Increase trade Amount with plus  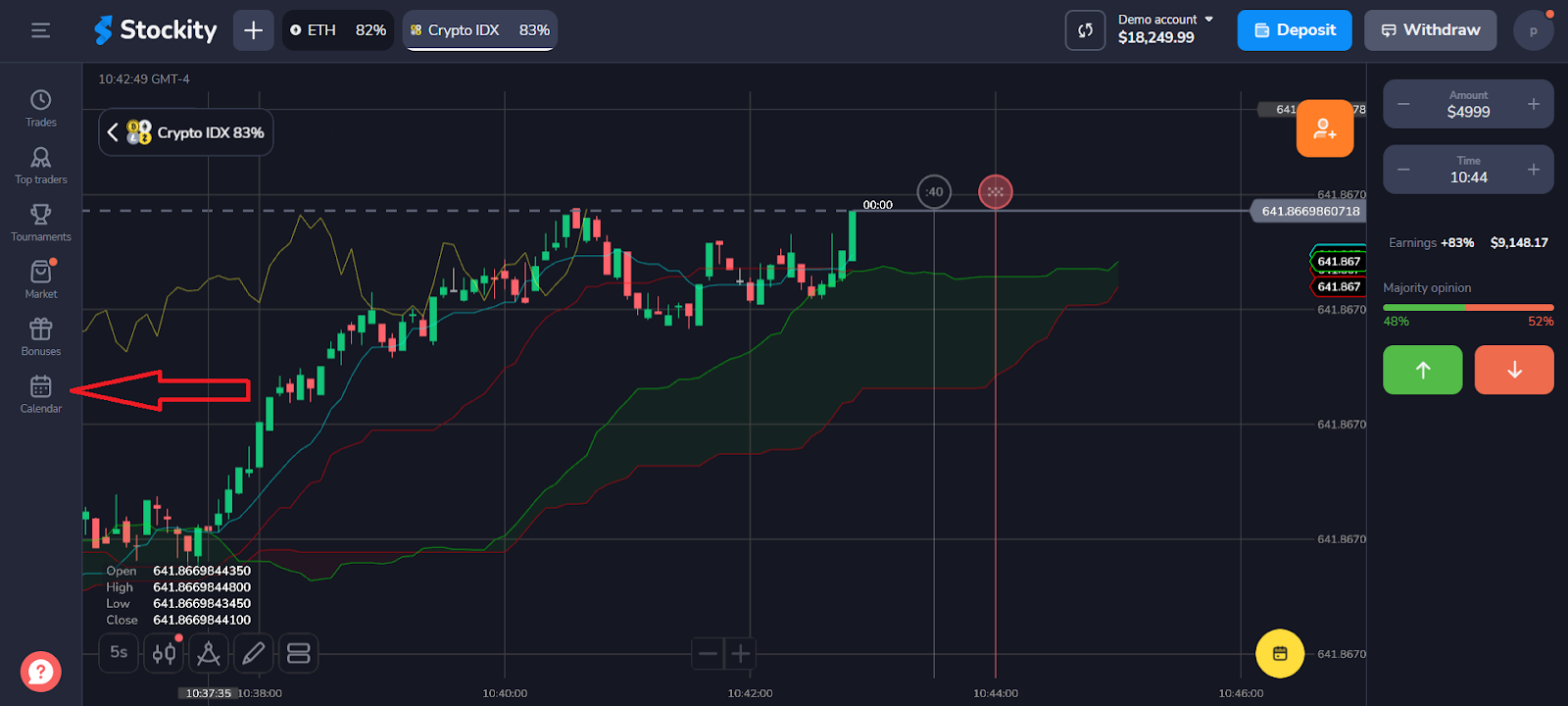click(1533, 104)
